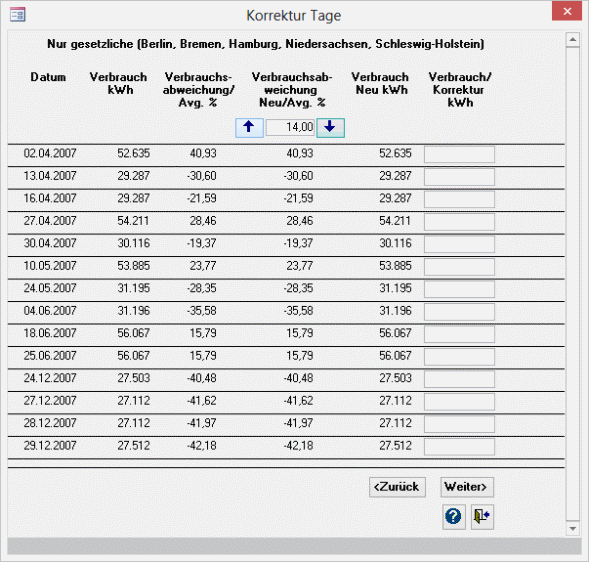Click correction field for 04.06.2007 row

[x=459, y=312]
